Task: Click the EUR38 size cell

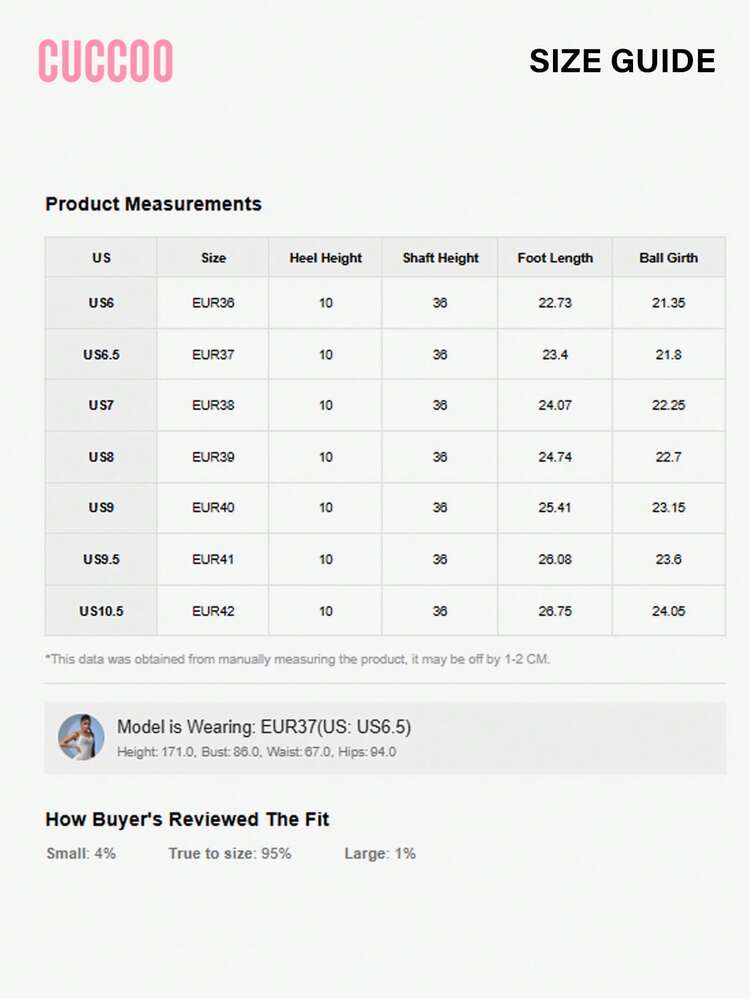Action: [213, 405]
